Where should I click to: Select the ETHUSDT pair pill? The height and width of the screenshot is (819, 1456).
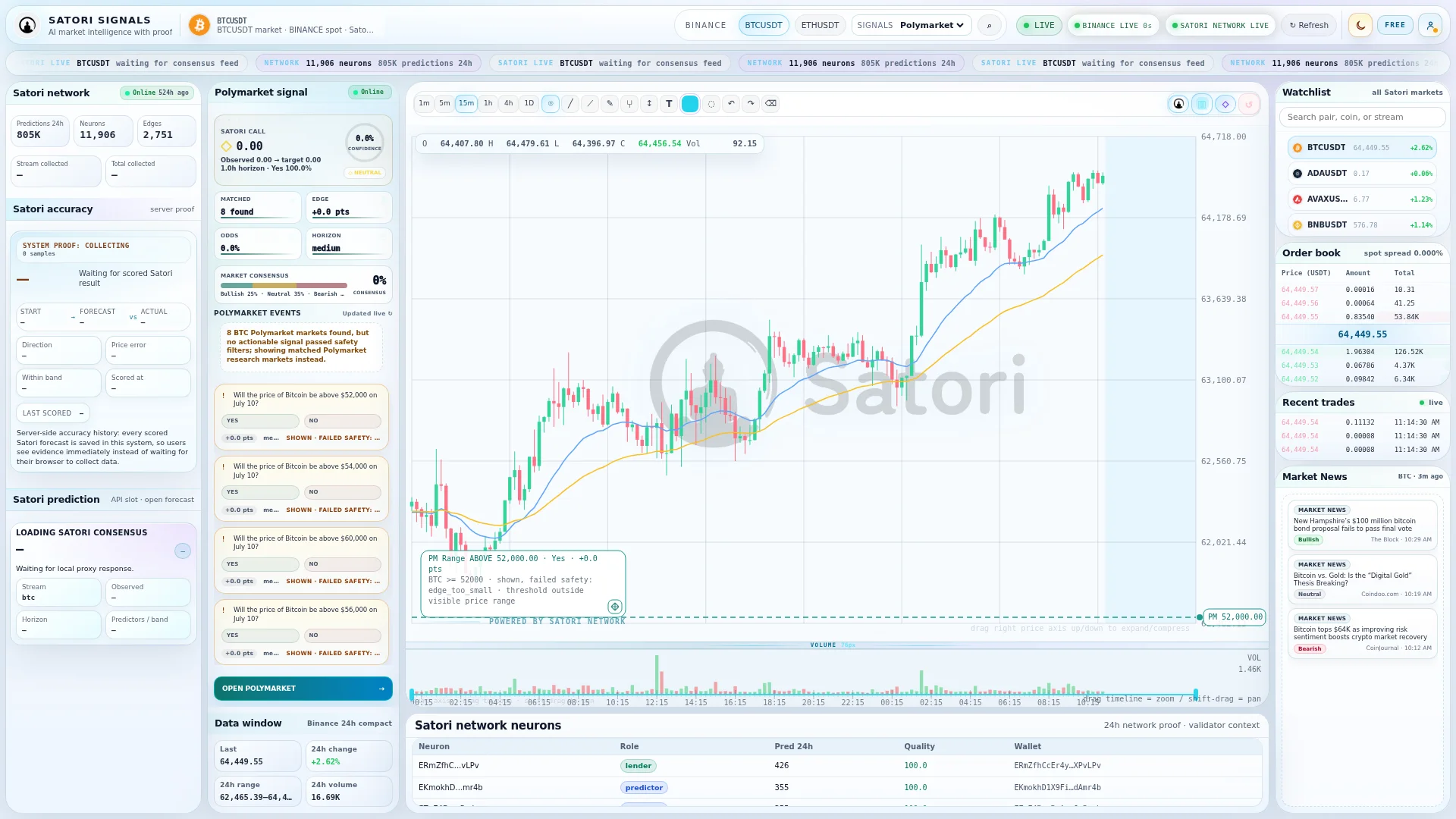click(821, 26)
